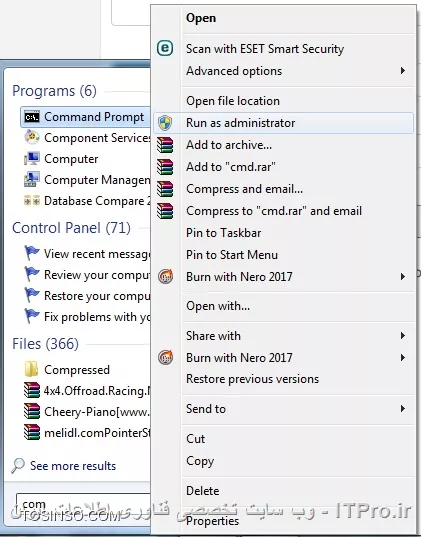Screen dimensions: 421x537
Task: Click the archive icon beside 4x4.Offroad.Racing
Action: point(32,390)
